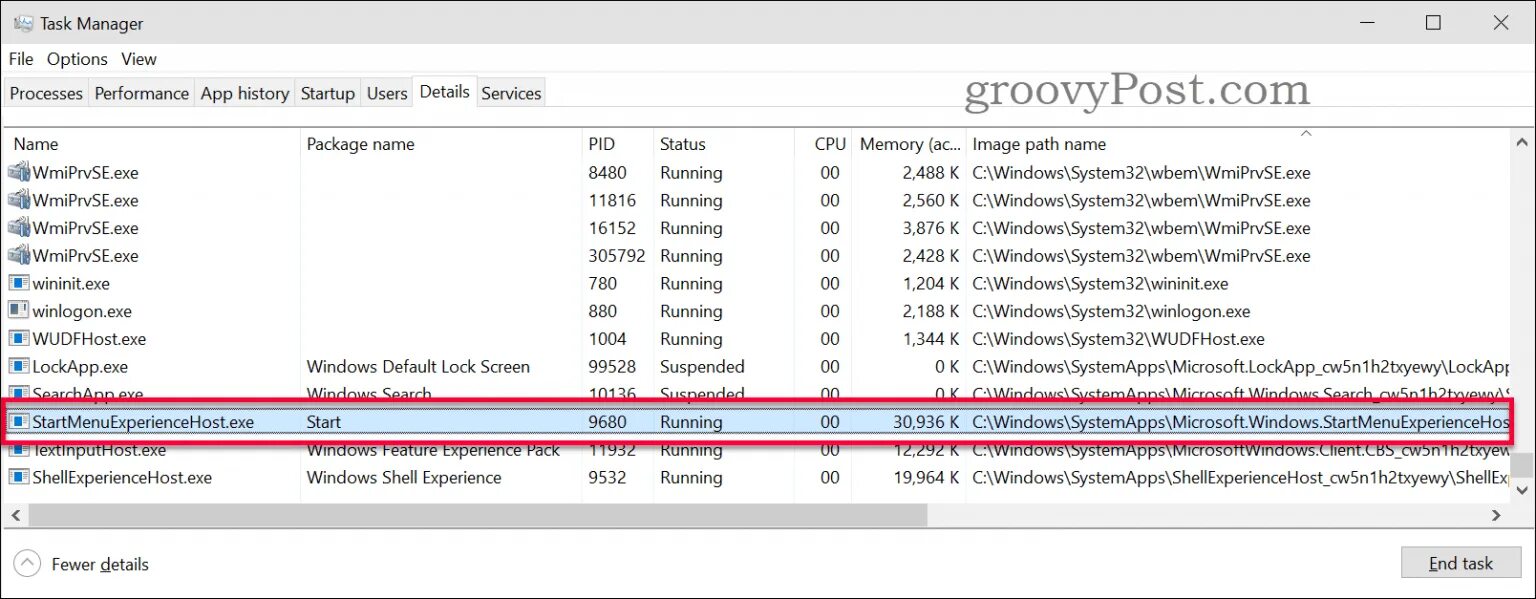Switch to the App history tab
1536x599 pixels.
click(x=245, y=93)
